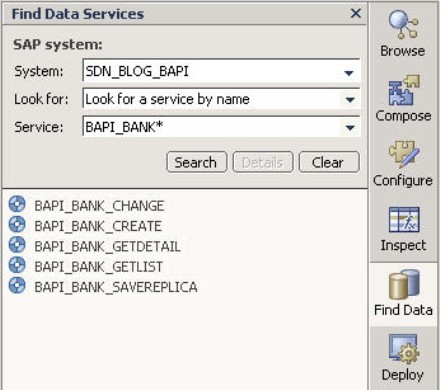
Task: Open the Browse panel icon
Action: coord(403,24)
